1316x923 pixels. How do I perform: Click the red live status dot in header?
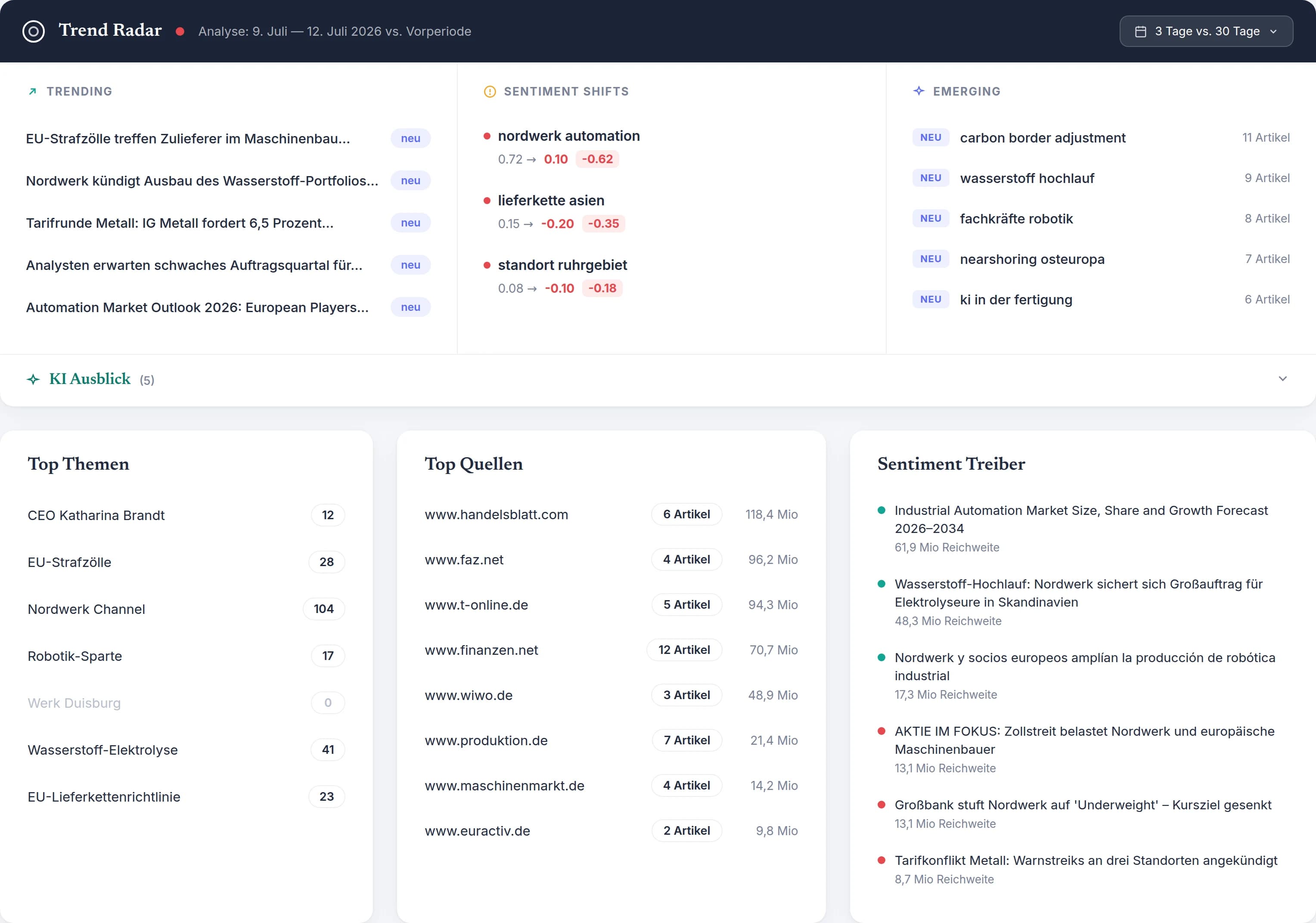point(180,31)
